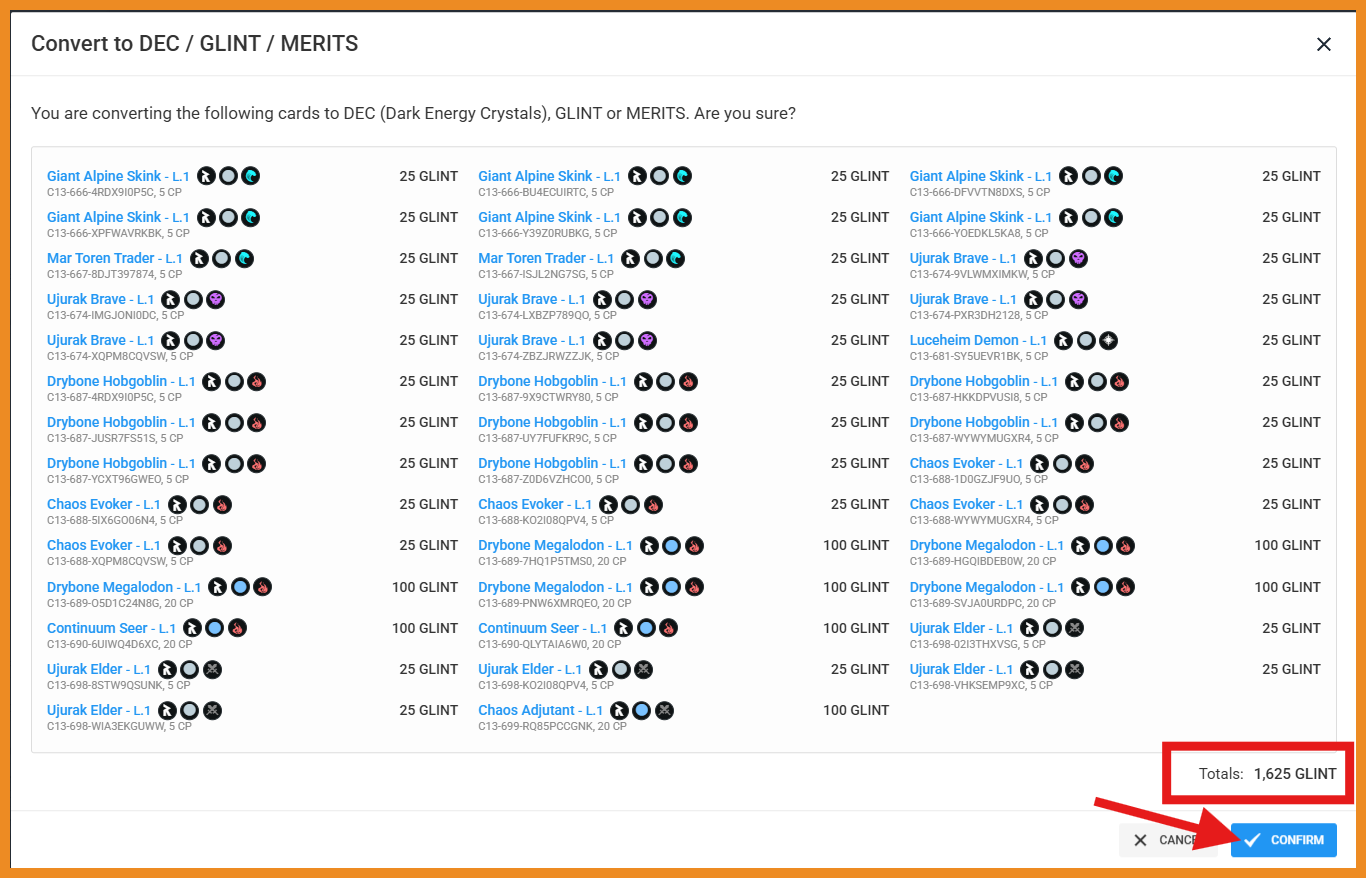Click fire element icon for Drybone Hobgoblin C13-687-Z0D6VZHCO0
Image resolution: width=1366 pixels, height=878 pixels.
click(x=688, y=463)
